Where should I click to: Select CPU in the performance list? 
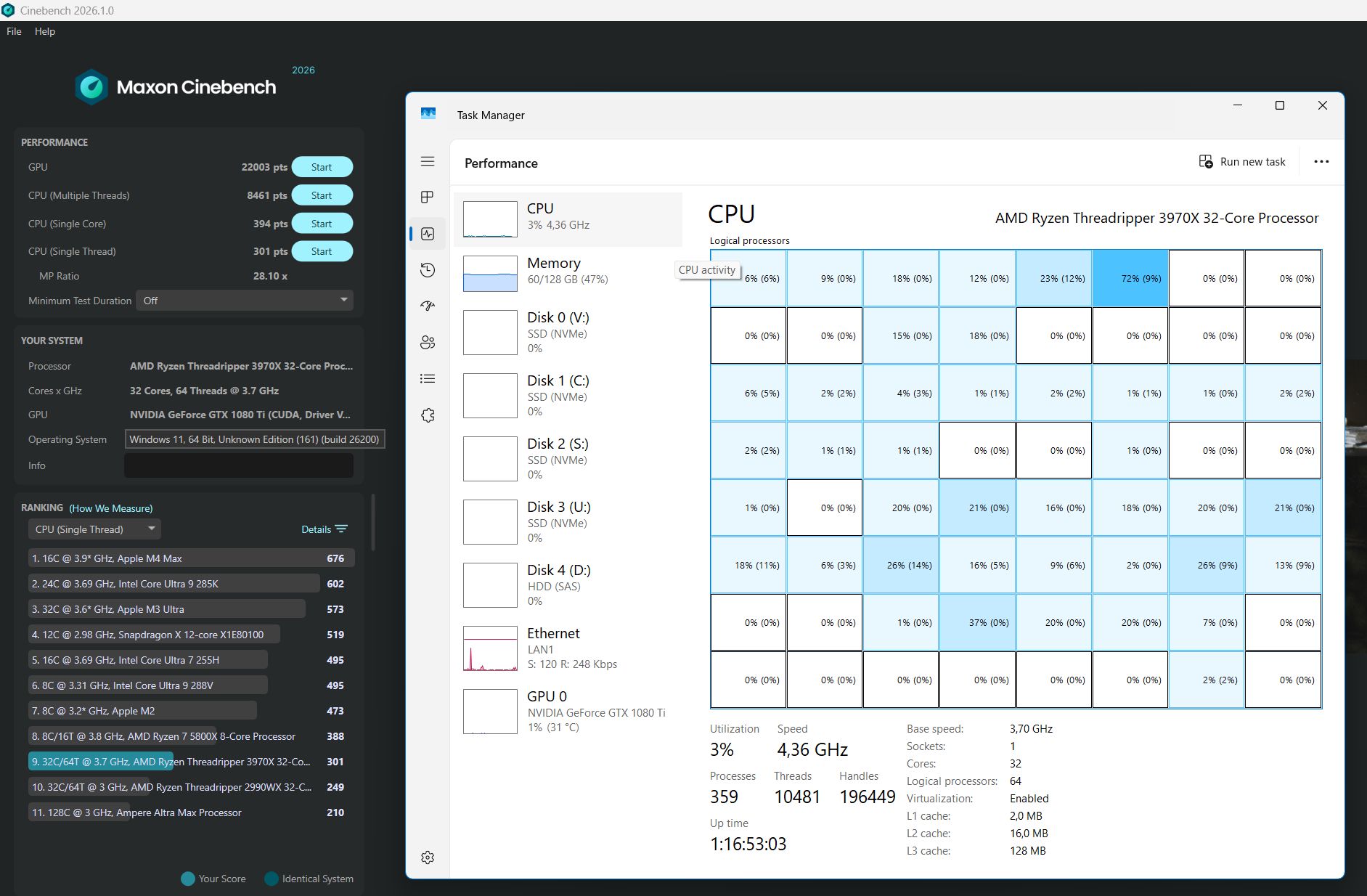point(568,219)
